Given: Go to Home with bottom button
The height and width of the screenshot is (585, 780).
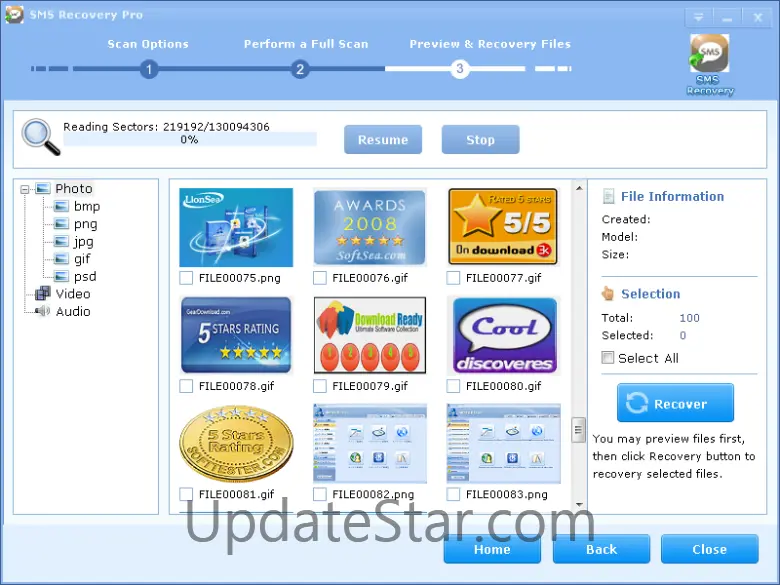Looking at the screenshot, I should click(x=492, y=549).
